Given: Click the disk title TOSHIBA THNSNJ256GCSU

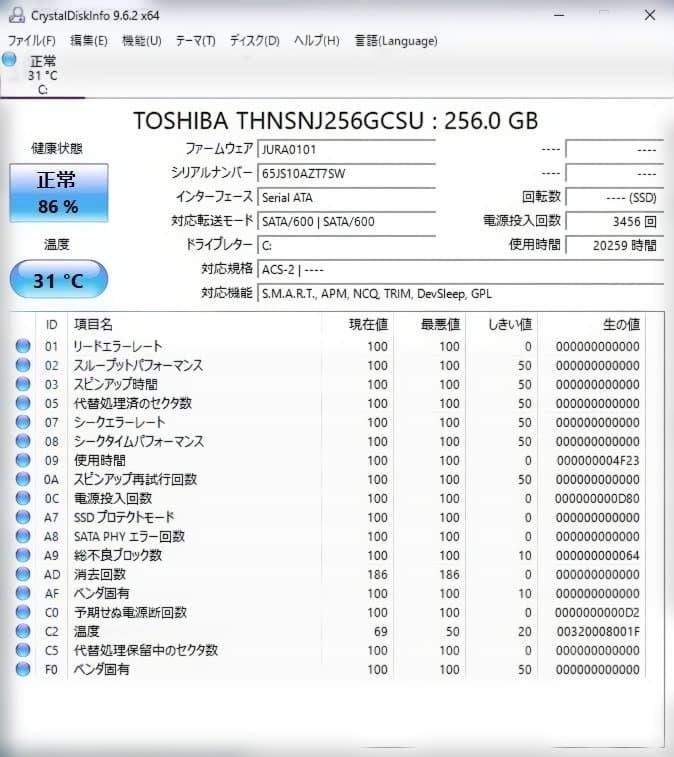Looking at the screenshot, I should 279,120.
